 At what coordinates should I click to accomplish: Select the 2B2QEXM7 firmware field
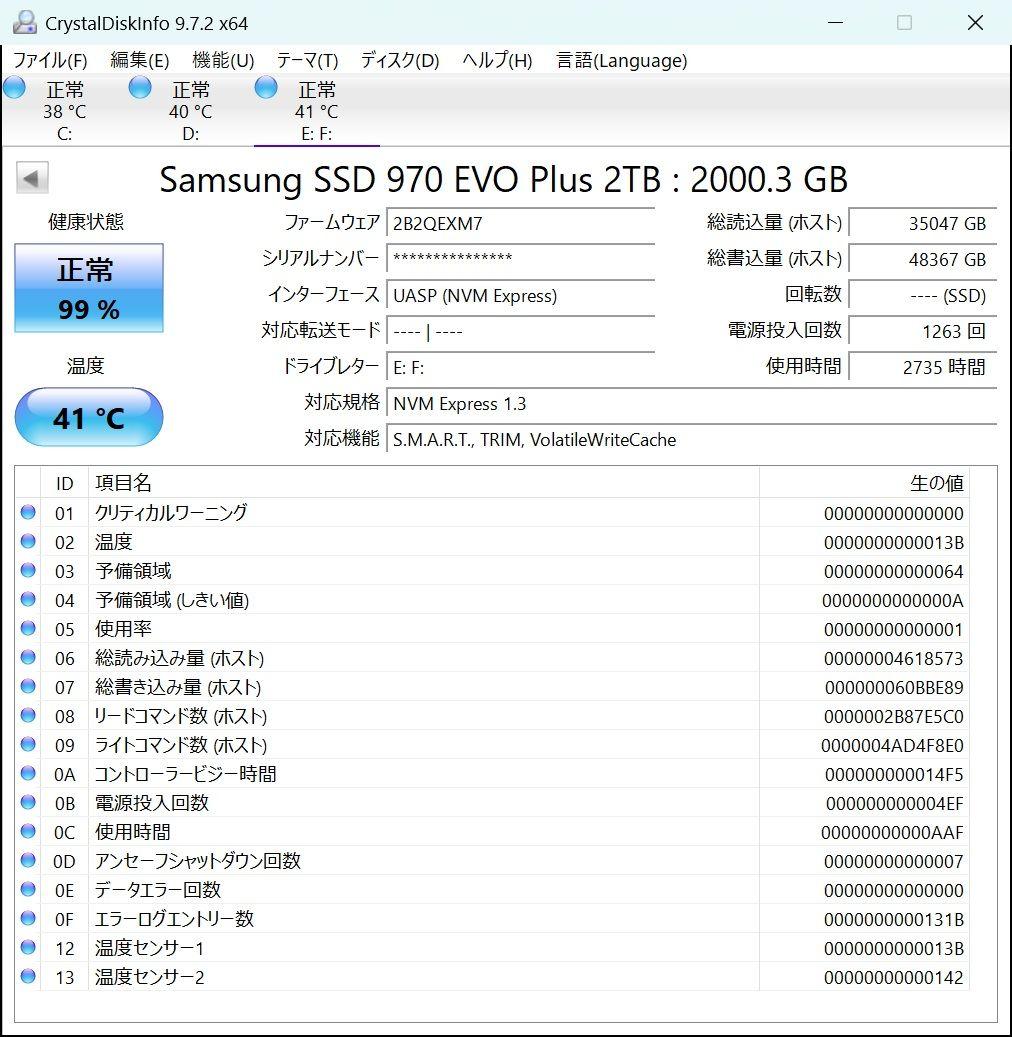click(x=520, y=223)
